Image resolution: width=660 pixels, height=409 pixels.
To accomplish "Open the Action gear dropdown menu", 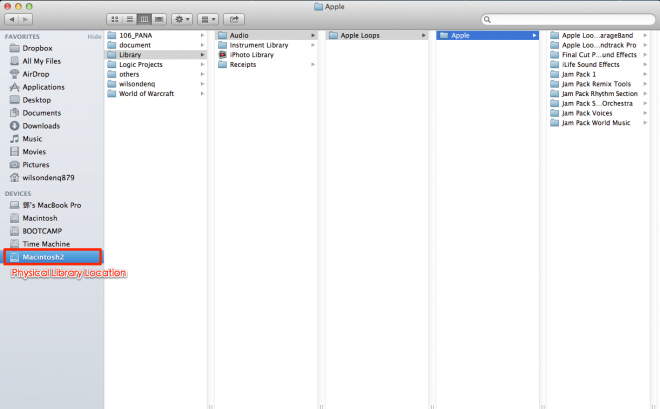I will (x=182, y=19).
